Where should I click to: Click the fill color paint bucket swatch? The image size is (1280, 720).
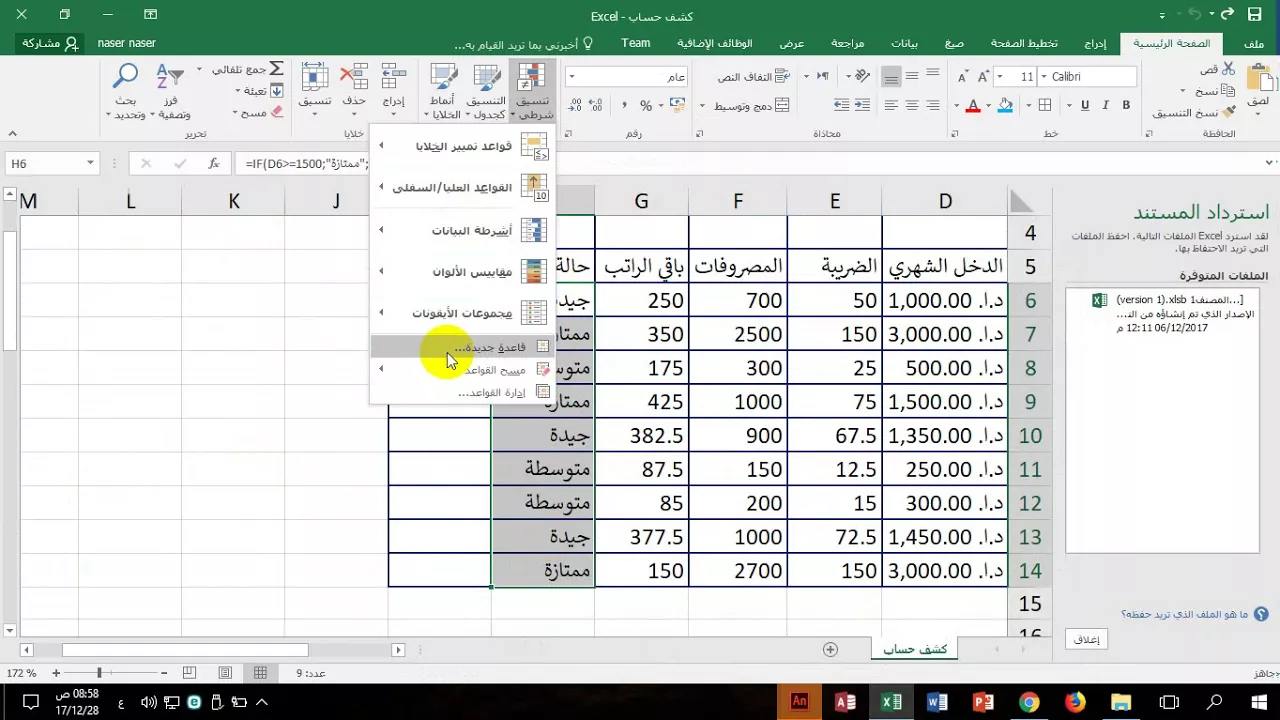click(1005, 105)
